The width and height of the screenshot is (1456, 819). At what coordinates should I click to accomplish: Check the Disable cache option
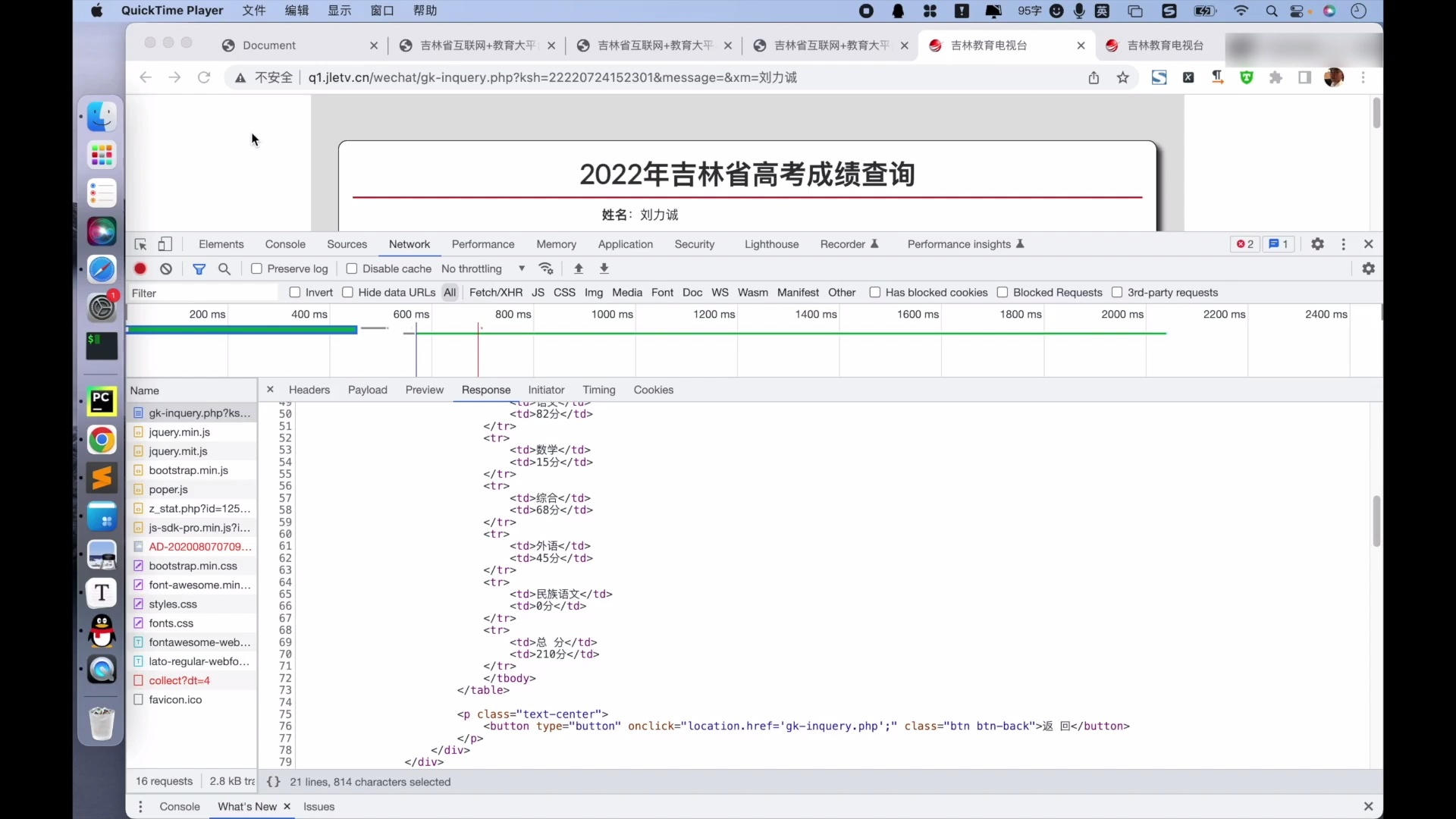[x=352, y=268]
